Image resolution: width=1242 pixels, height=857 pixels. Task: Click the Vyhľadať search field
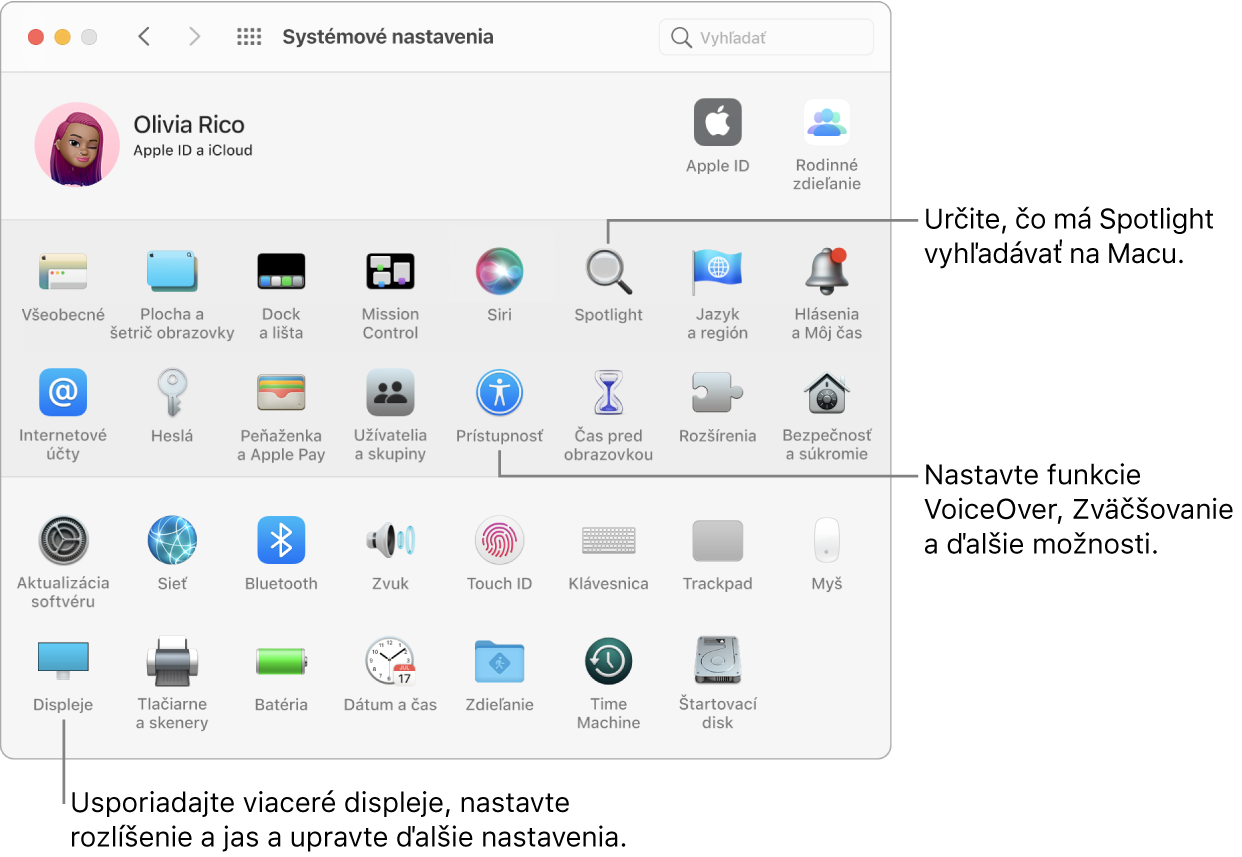click(766, 36)
